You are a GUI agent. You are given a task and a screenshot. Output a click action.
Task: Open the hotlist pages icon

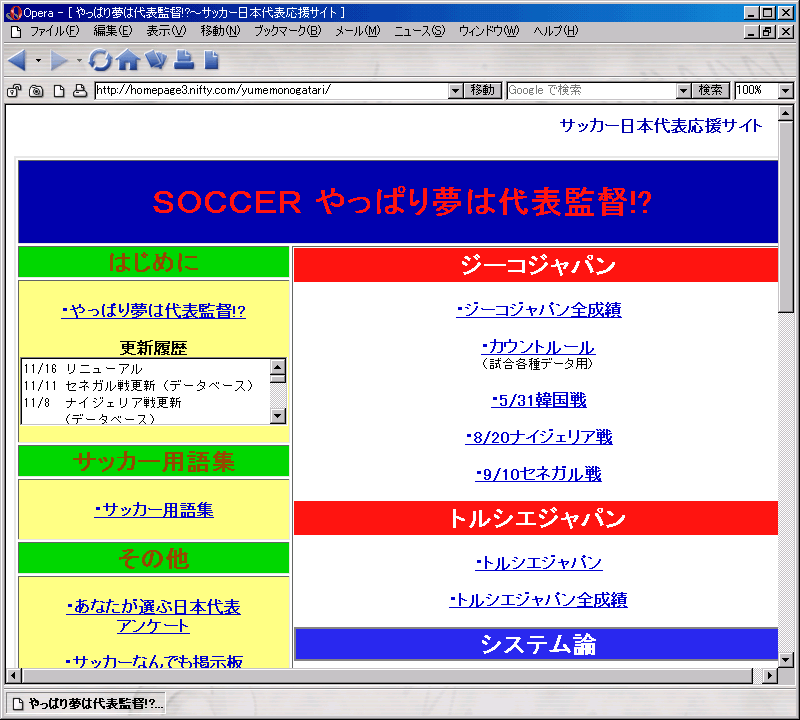pyautogui.click(x=156, y=60)
